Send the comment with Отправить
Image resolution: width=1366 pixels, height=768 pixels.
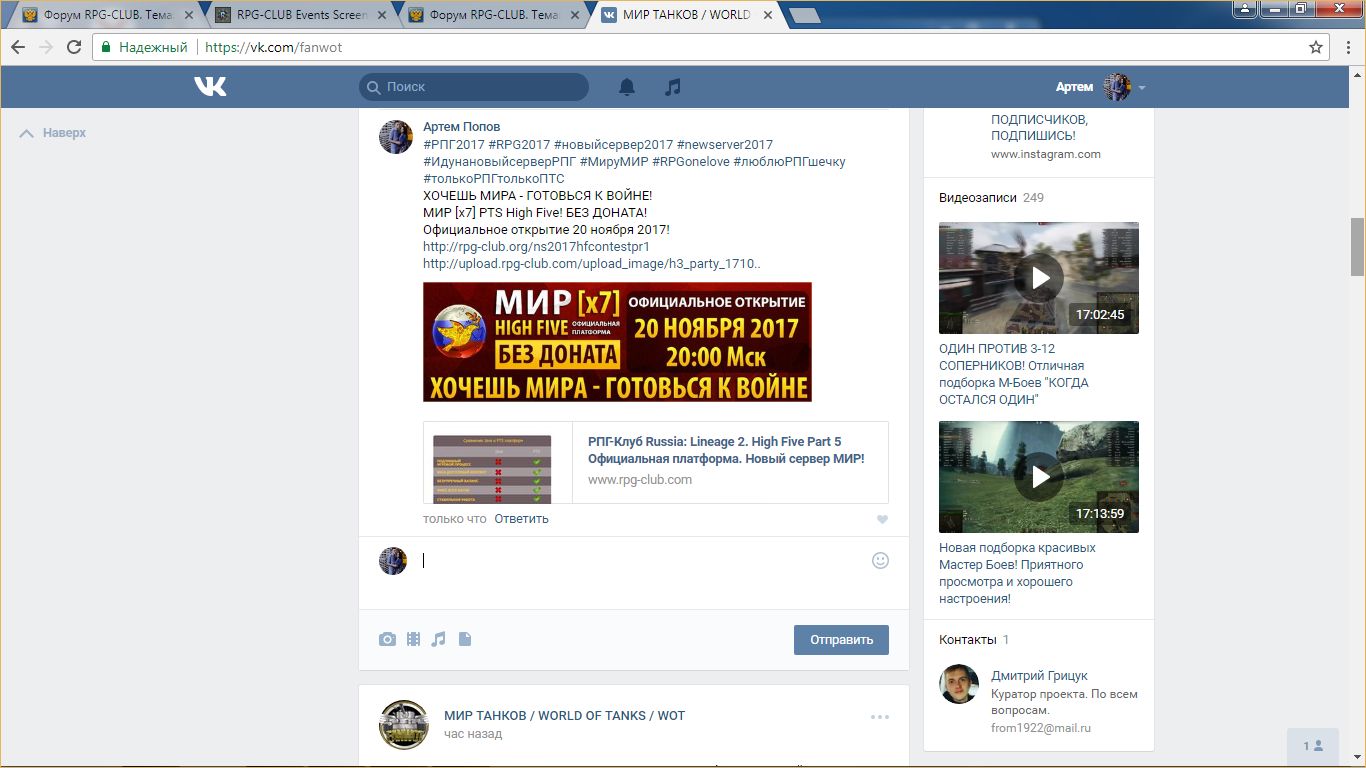coord(841,640)
